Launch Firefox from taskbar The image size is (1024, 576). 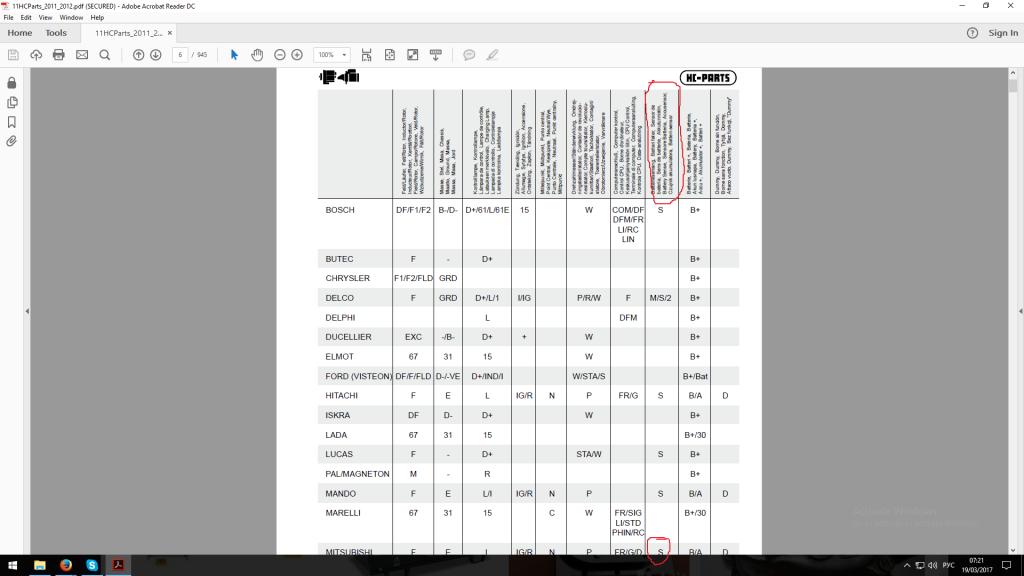coord(66,565)
